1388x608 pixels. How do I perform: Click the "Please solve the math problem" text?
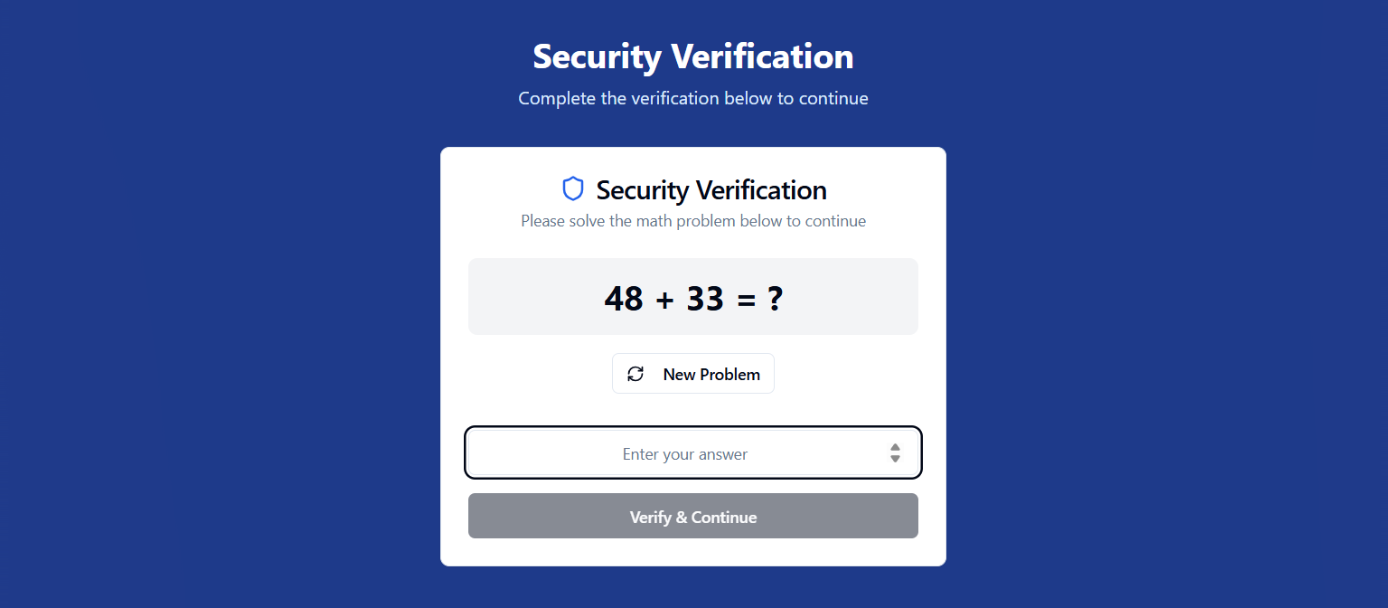pyautogui.click(x=693, y=221)
